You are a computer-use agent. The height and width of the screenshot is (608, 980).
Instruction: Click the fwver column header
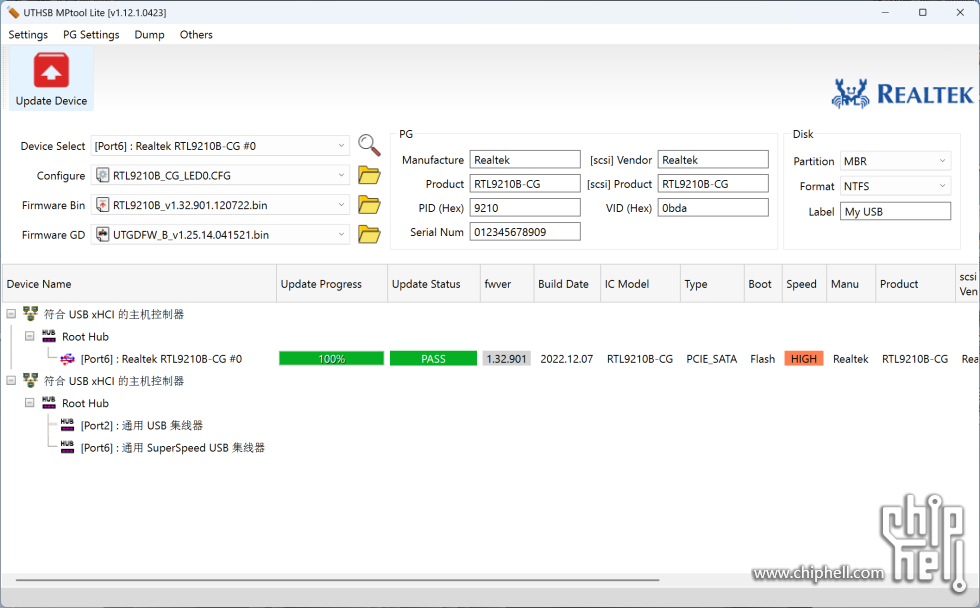pos(507,284)
